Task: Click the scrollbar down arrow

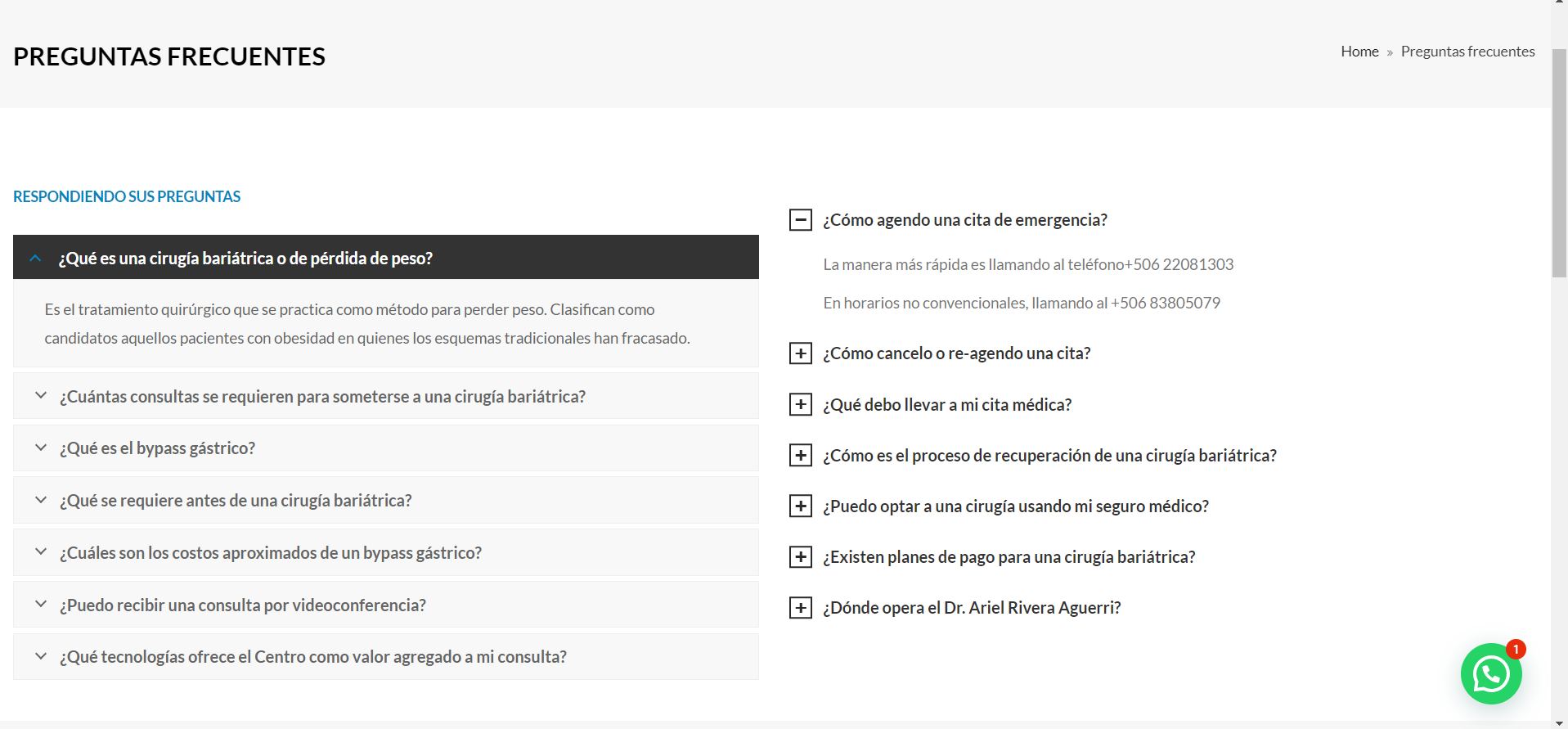Action: click(1559, 724)
